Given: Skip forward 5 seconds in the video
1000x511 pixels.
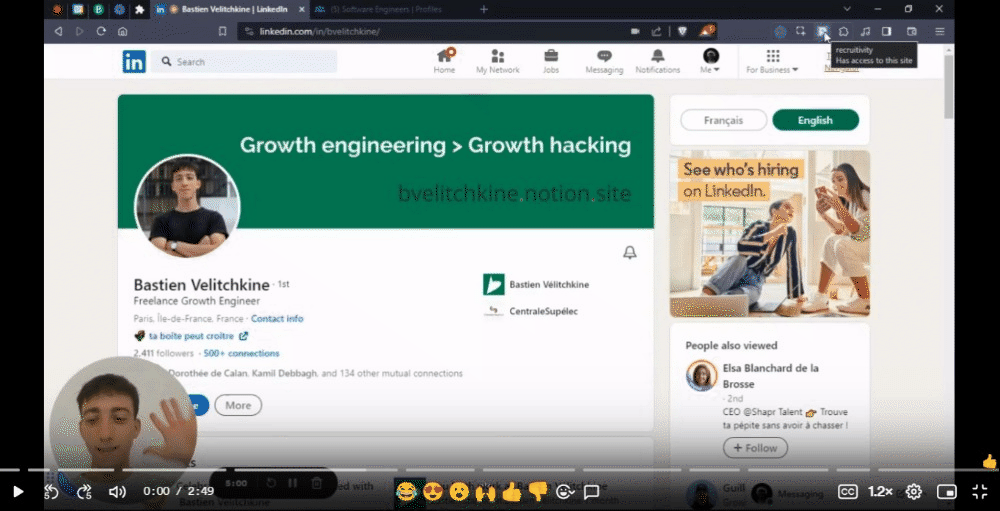Looking at the screenshot, I should pyautogui.click(x=84, y=492).
